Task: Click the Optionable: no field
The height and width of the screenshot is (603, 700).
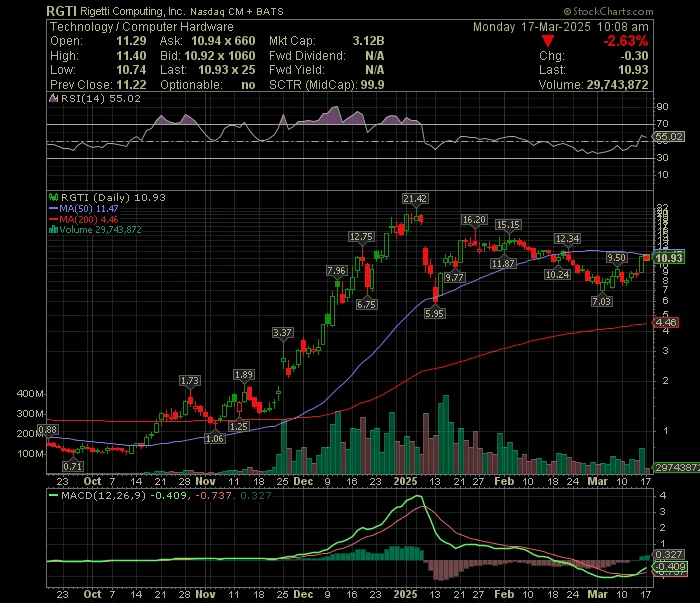Action: click(208, 85)
